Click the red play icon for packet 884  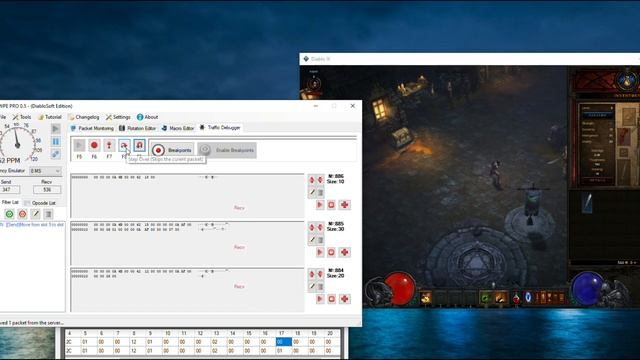coord(320,299)
